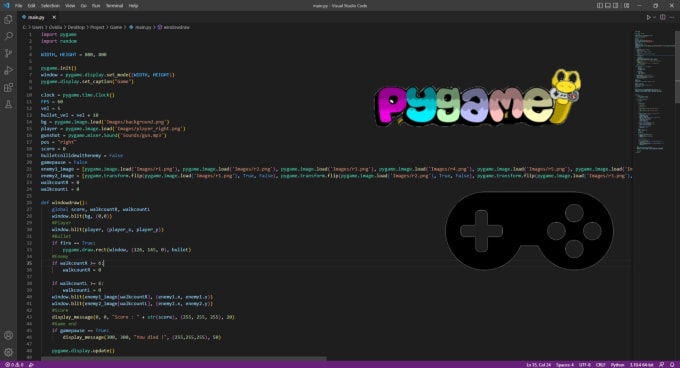Click the 'gamepause = False' line
Screen dimensions: 680x368
pyautogui.click(x=64, y=162)
